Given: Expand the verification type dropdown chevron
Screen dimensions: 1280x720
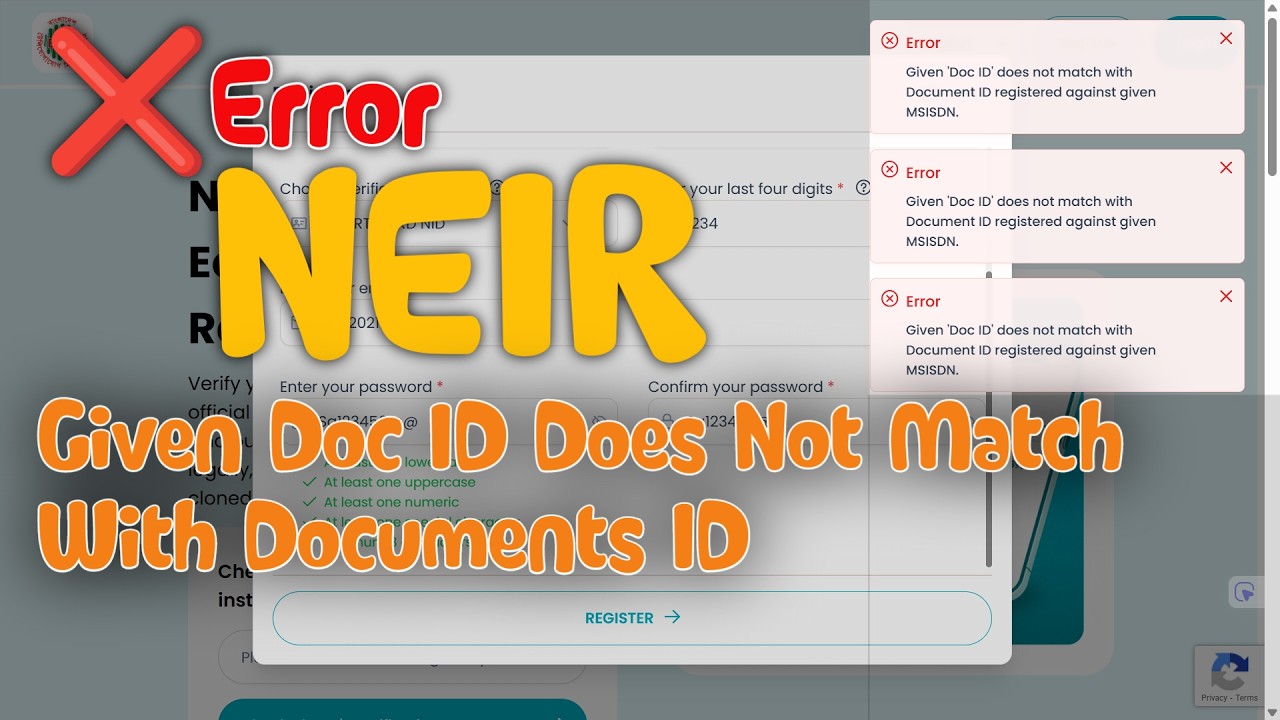Looking at the screenshot, I should (566, 223).
